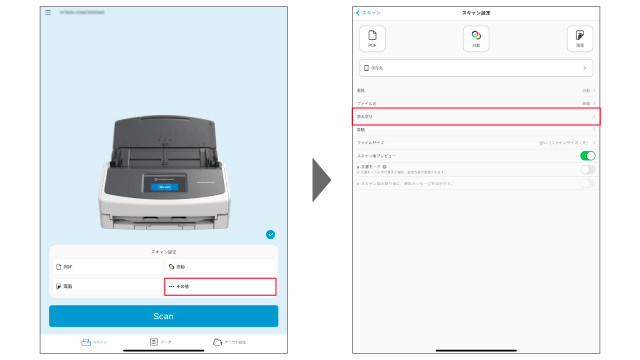Viewport: 640px width, 360px height.
Task: Open the 読み取り reading settings row
Action: click(x=476, y=117)
